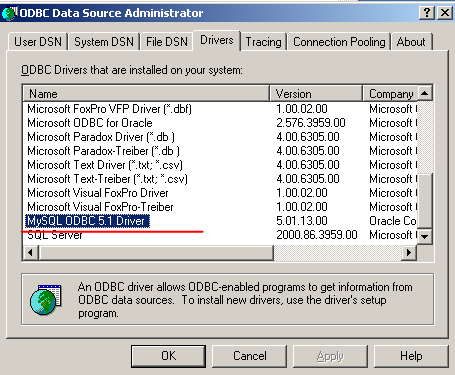Close the ODBC Data Source Administrator window

(x=445, y=13)
